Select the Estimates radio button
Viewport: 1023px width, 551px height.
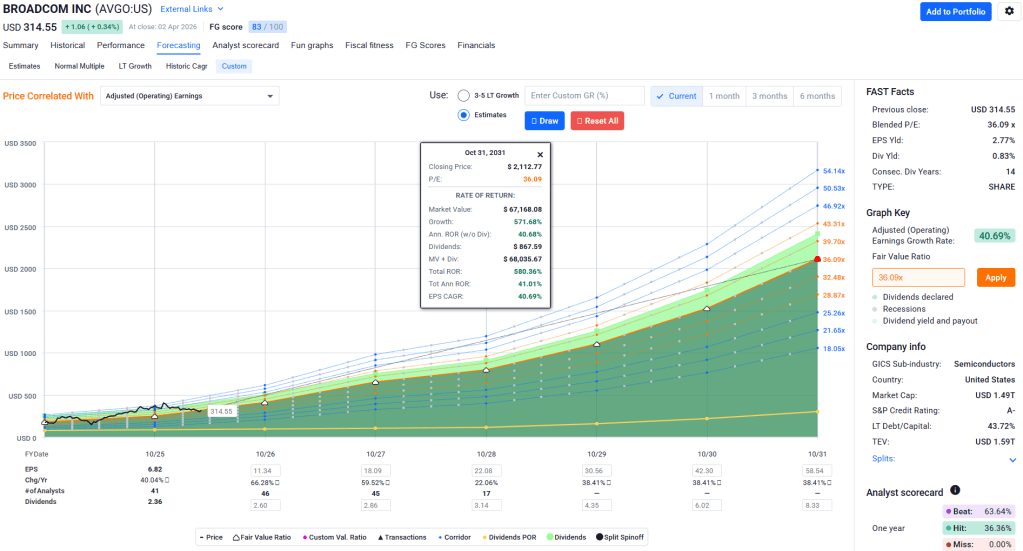coord(463,115)
